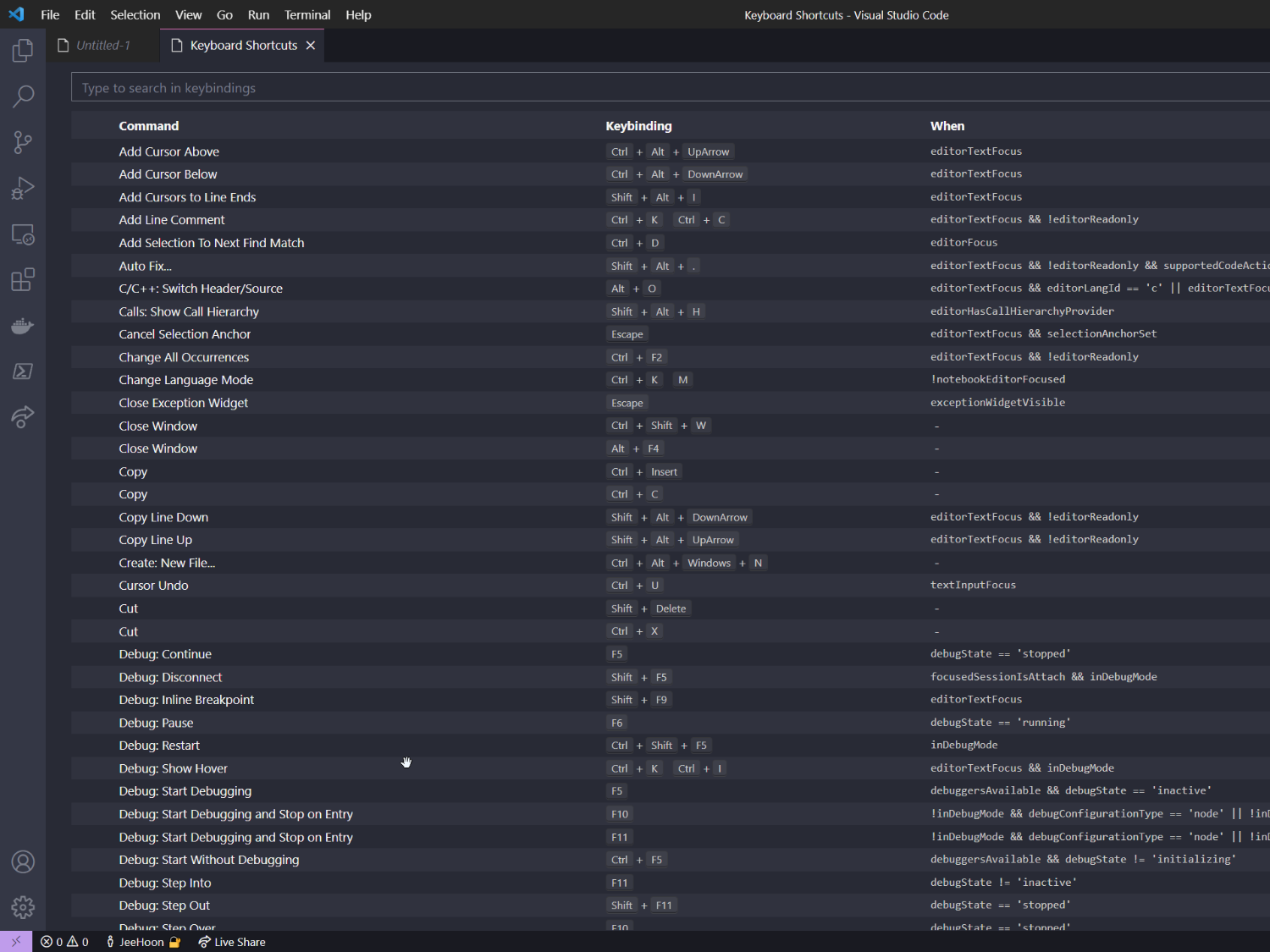Viewport: 1270px width, 952px height.
Task: Select Close Window with Alt+F4 binding
Action: [x=671, y=448]
